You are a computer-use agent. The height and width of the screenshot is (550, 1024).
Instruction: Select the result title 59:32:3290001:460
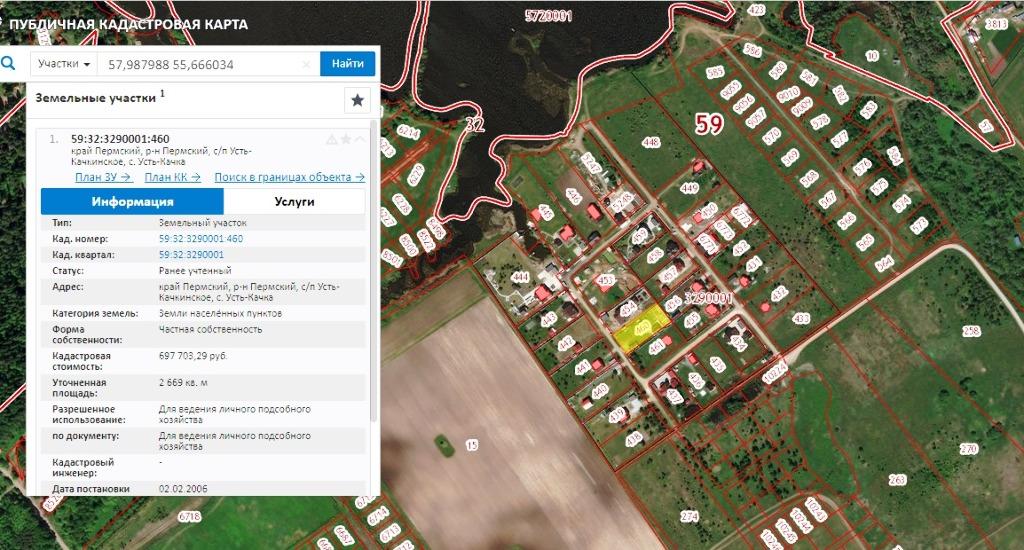coord(120,139)
